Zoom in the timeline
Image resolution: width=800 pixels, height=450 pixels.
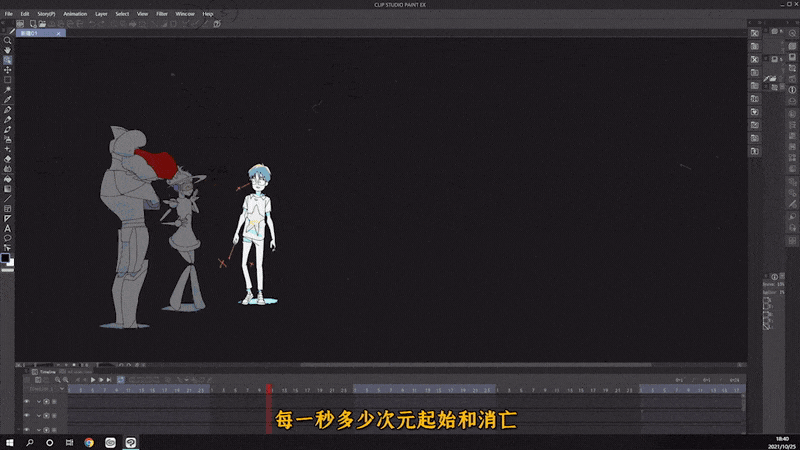[65, 380]
